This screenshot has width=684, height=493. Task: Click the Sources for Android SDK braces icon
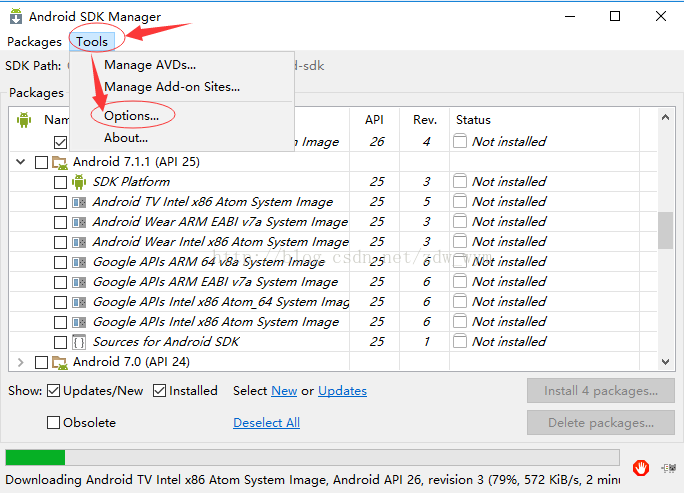point(79,342)
